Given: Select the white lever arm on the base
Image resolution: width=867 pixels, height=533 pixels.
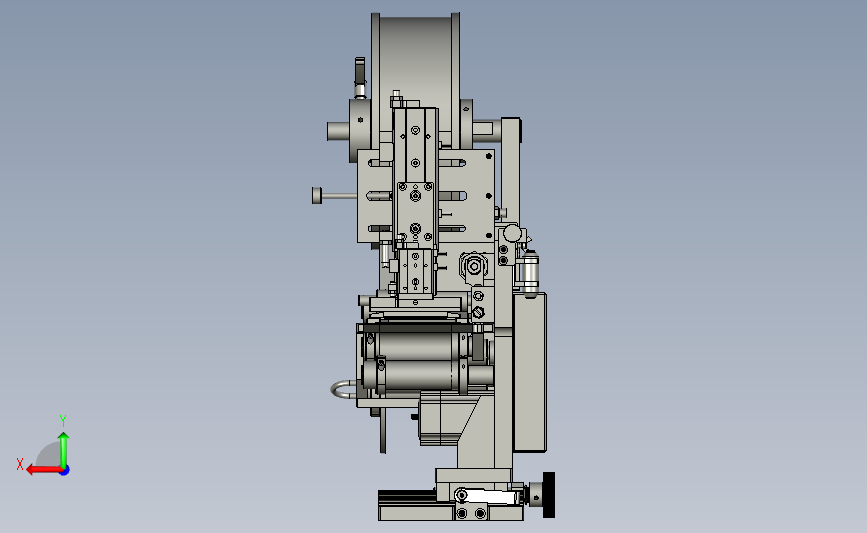Looking at the screenshot, I should [x=488, y=496].
